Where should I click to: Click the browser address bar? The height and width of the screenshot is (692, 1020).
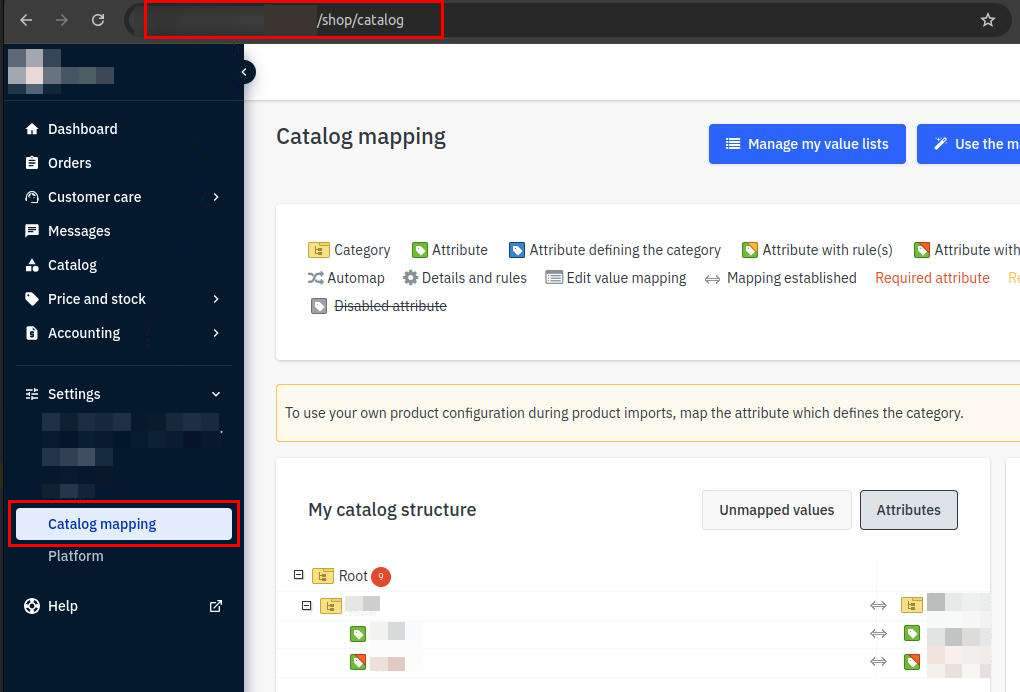click(559, 20)
